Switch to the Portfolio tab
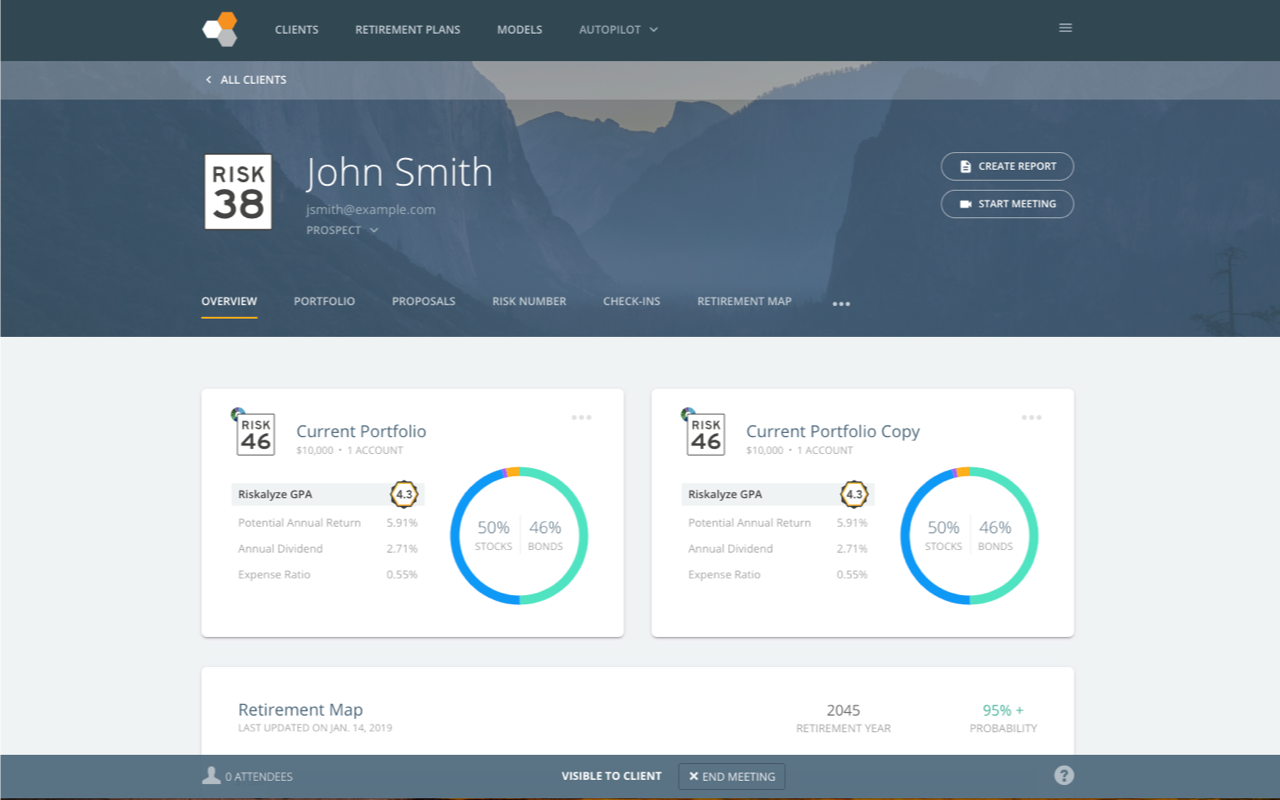Image resolution: width=1280 pixels, height=800 pixels. tap(324, 301)
